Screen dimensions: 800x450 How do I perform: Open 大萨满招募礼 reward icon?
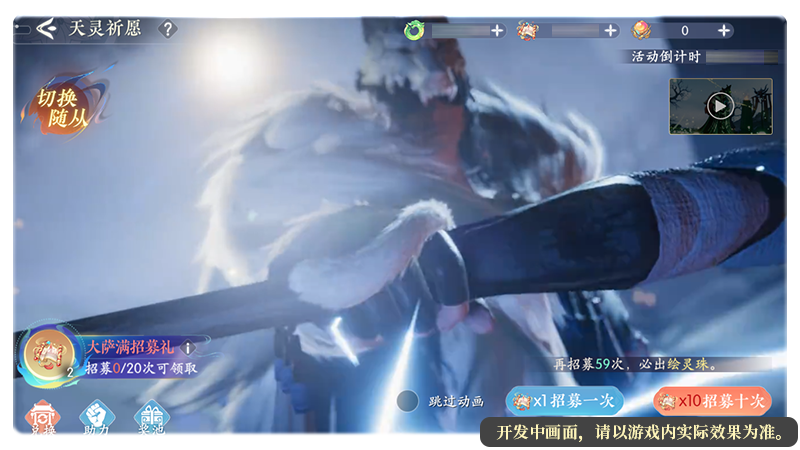click(x=49, y=354)
